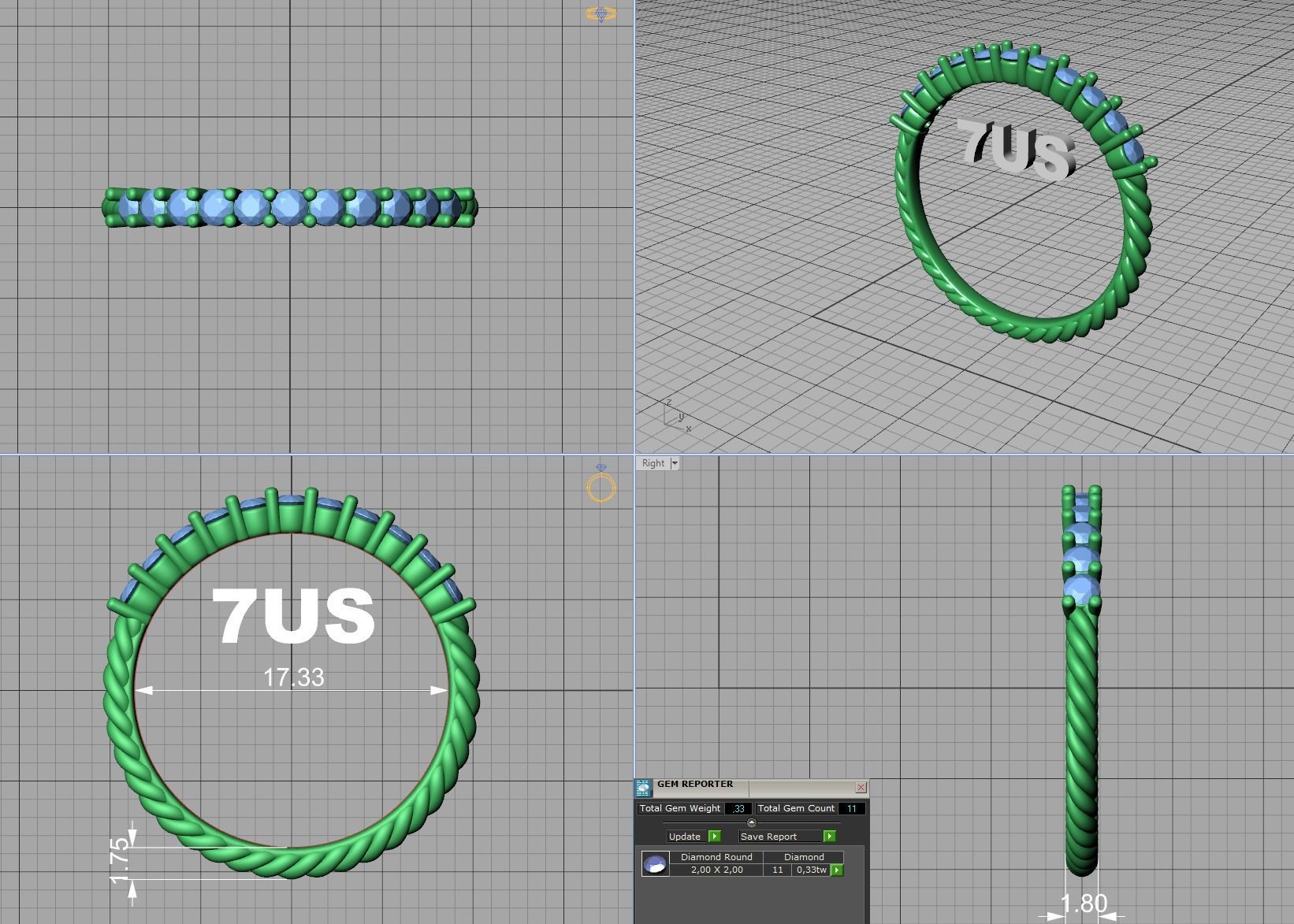Click the round diamond gem thumbnail
Viewport: 1294px width, 924px height.
(x=656, y=863)
